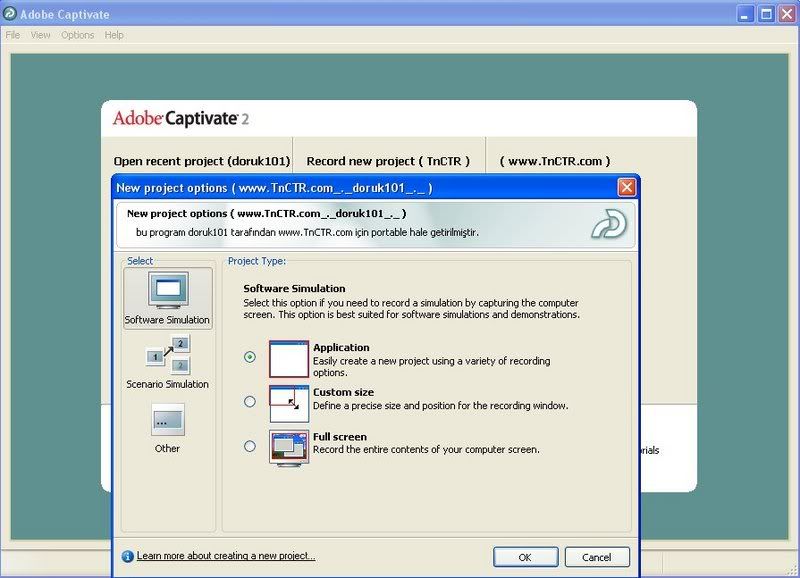800x578 pixels.
Task: Click the 'Full screen' option label text
Action: [x=340, y=437]
